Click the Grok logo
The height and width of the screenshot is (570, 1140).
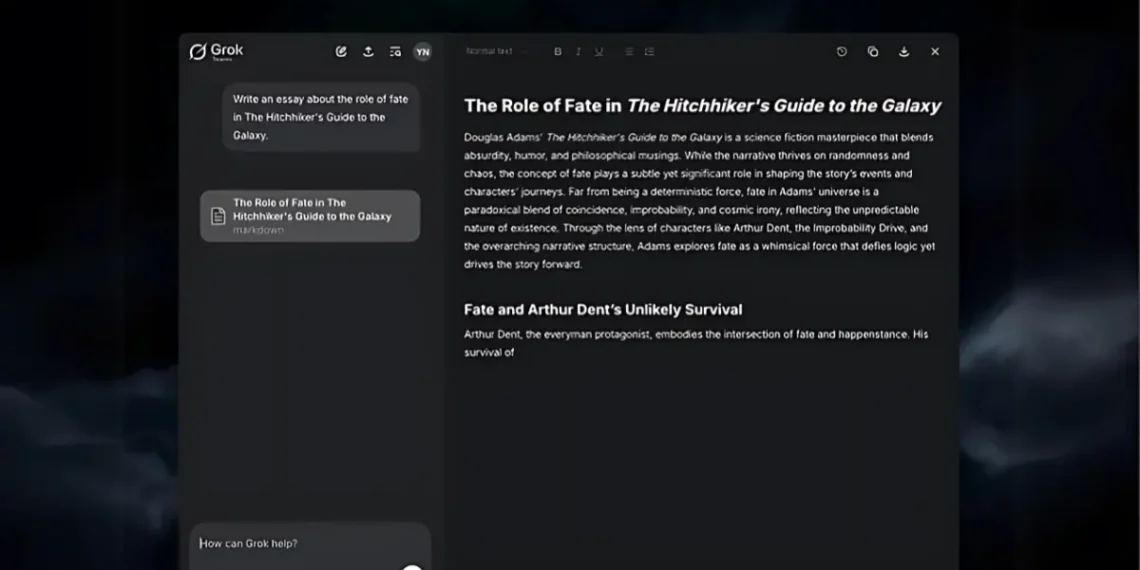point(217,51)
